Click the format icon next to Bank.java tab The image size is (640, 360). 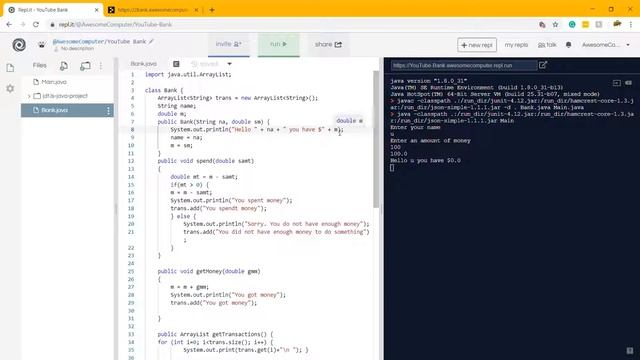tap(176, 64)
